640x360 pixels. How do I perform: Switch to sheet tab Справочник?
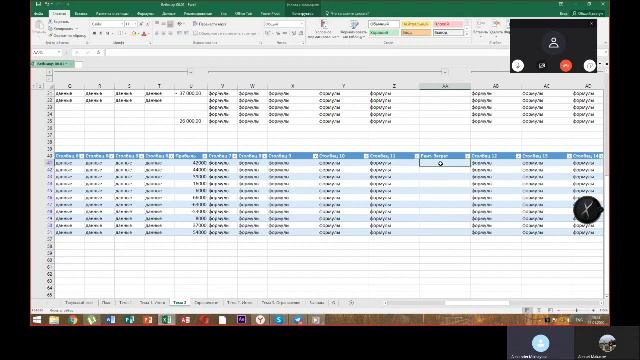(x=206, y=302)
